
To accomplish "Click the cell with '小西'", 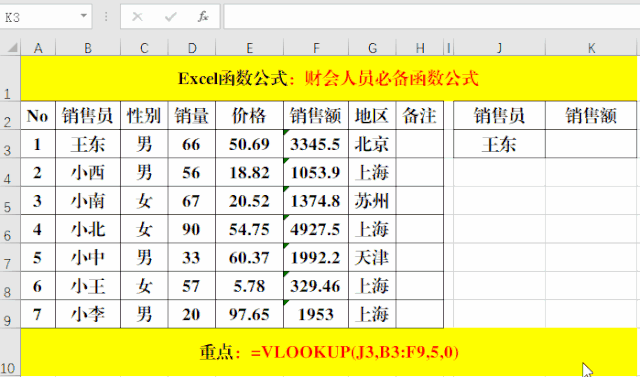I will pyautogui.click(x=88, y=172).
